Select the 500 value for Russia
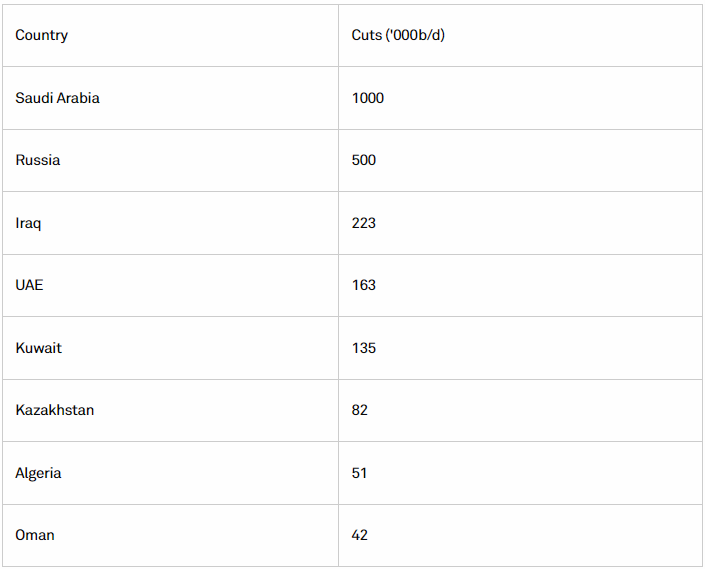The image size is (705, 569). click(x=520, y=160)
